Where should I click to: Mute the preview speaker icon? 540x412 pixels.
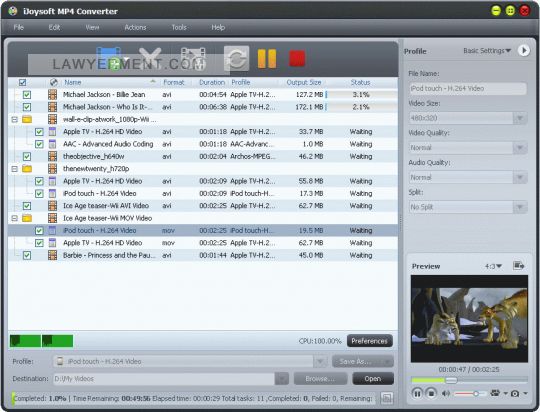coord(446,393)
